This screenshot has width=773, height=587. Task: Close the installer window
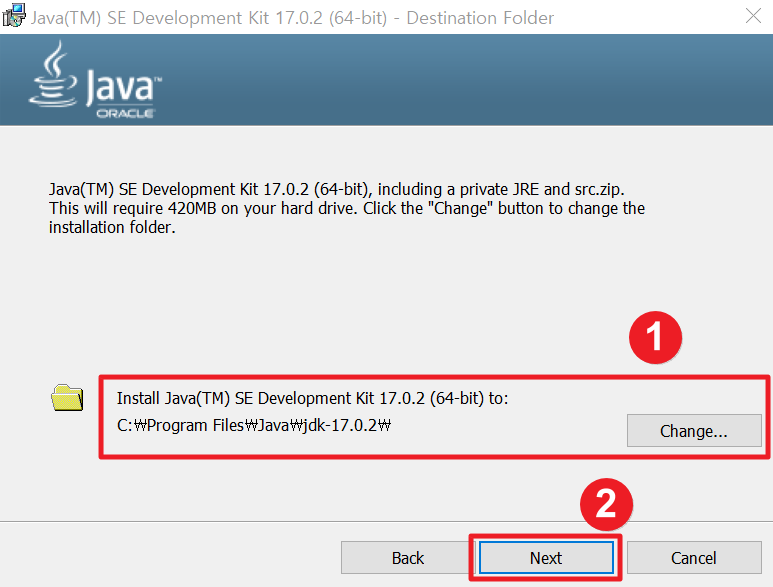coord(753,16)
